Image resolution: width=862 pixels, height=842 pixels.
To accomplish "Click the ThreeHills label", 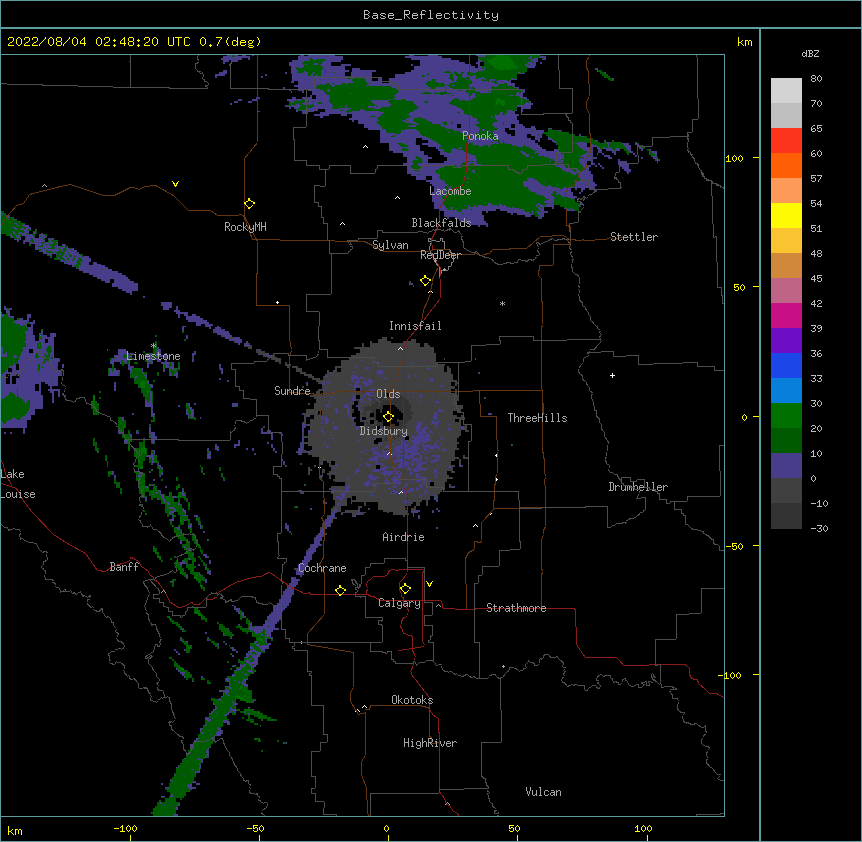I will 537,418.
